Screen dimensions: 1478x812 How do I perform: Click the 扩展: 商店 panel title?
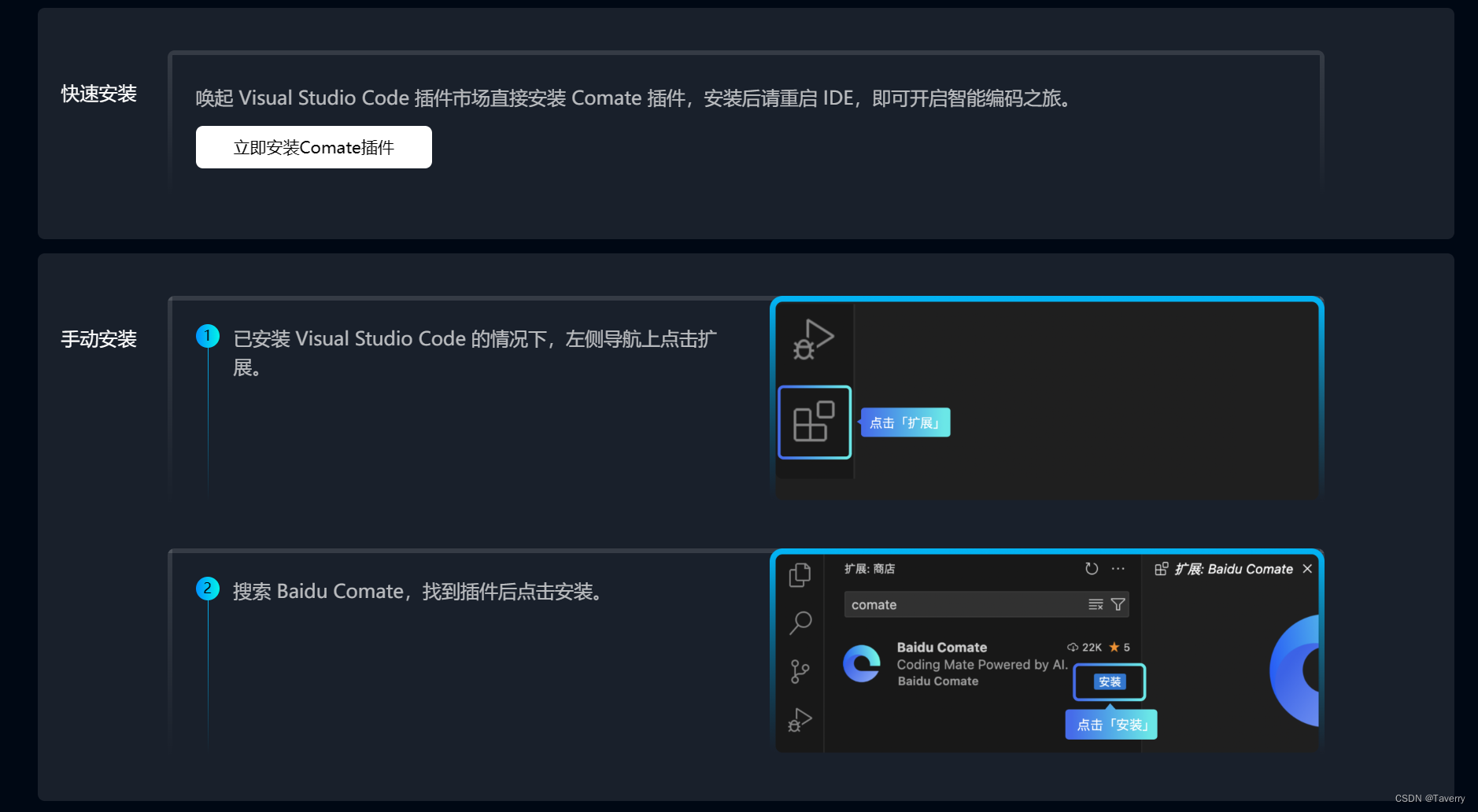pos(870,568)
